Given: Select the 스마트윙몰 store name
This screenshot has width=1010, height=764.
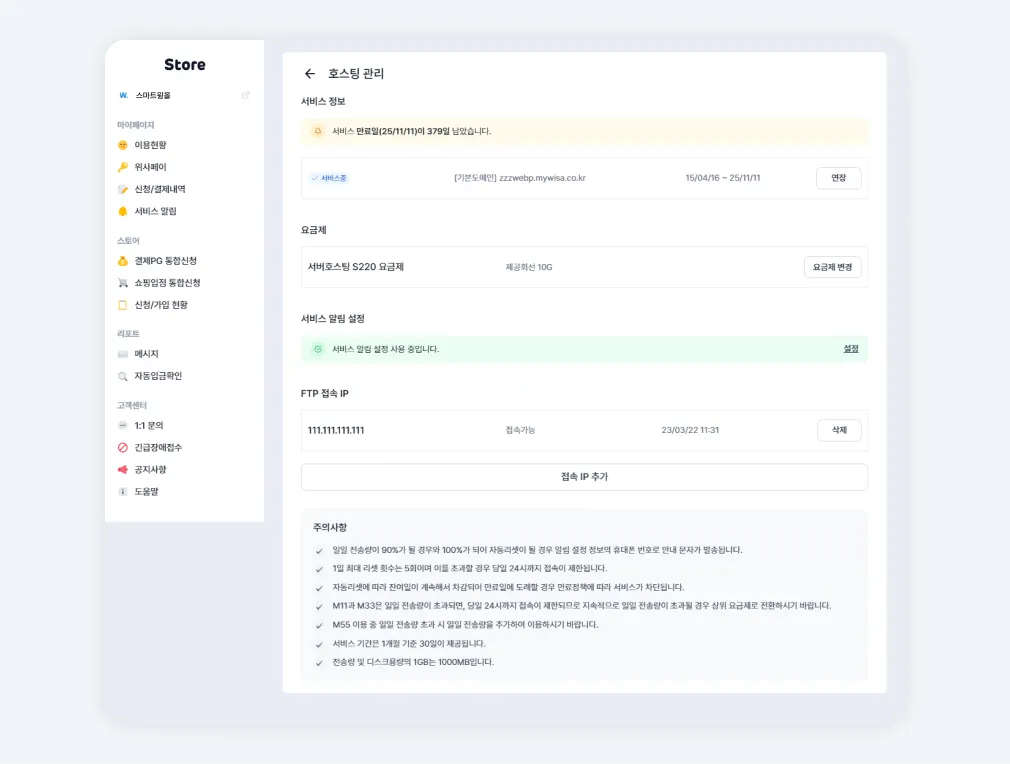Looking at the screenshot, I should click(x=153, y=95).
